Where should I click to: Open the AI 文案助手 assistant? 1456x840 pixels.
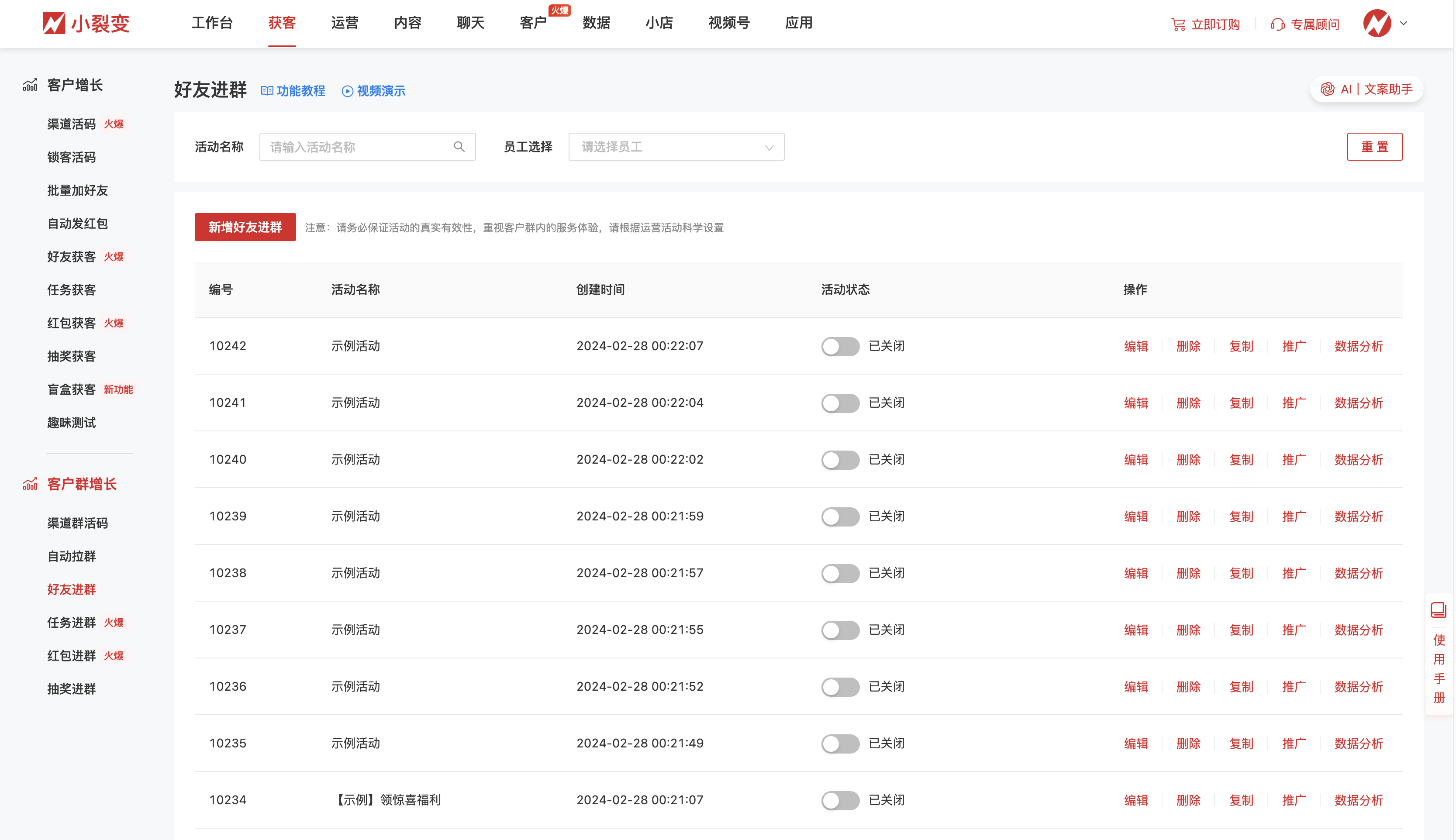[x=1366, y=89]
